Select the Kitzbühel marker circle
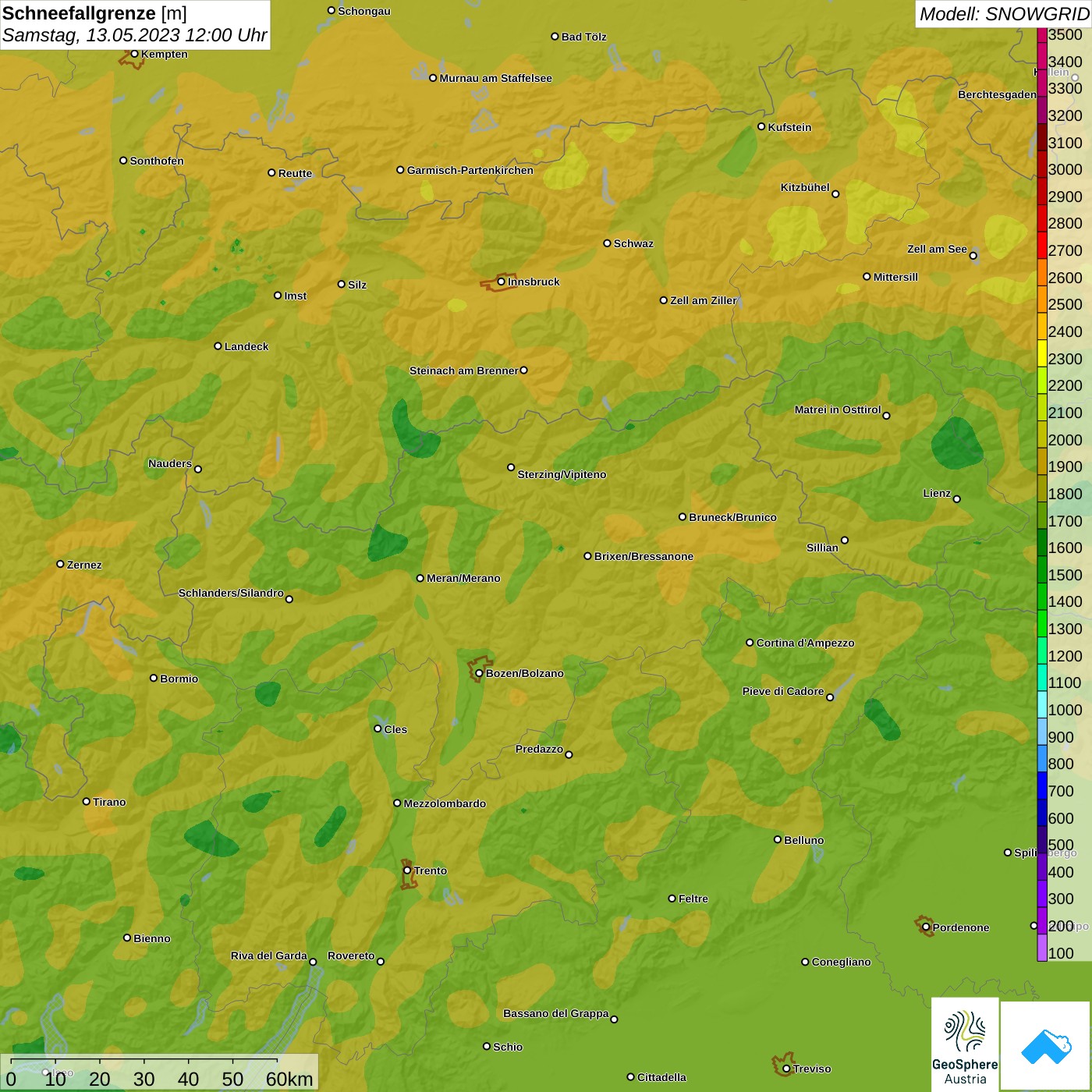1092x1092 pixels. (x=835, y=194)
